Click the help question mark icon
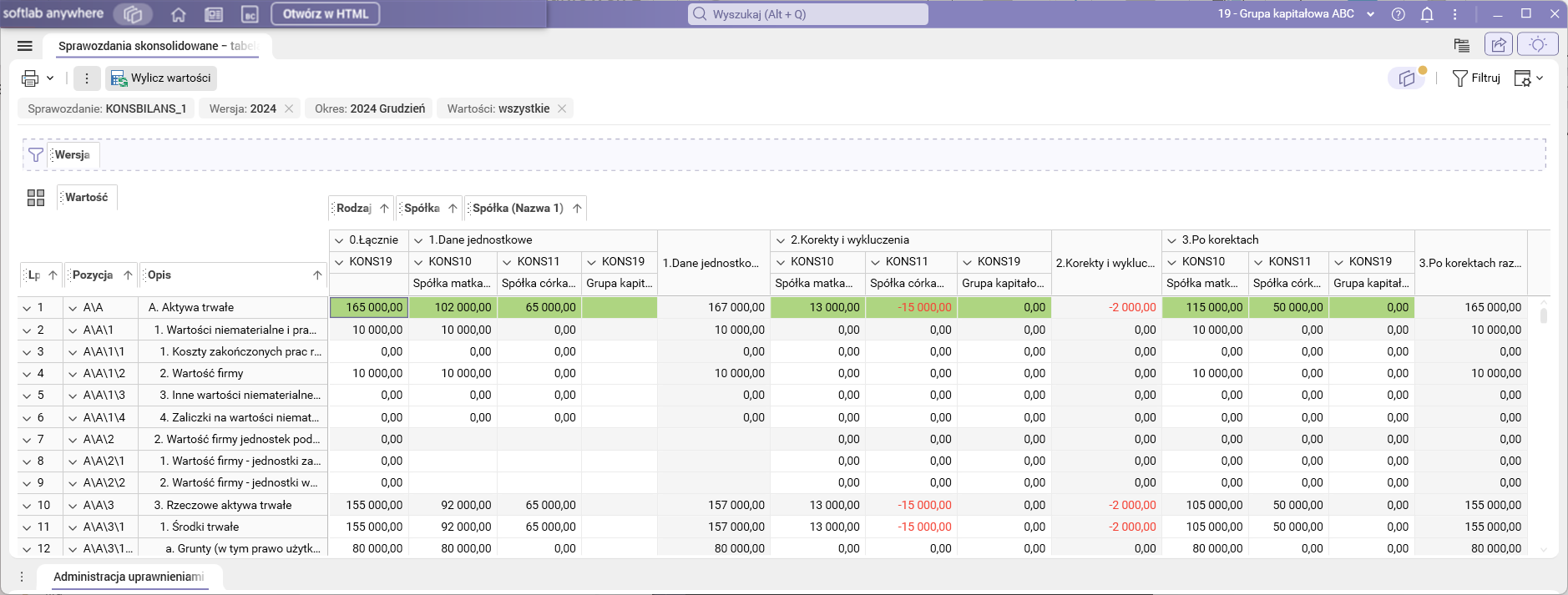Viewport: 1568px width, 595px height. point(1399,14)
